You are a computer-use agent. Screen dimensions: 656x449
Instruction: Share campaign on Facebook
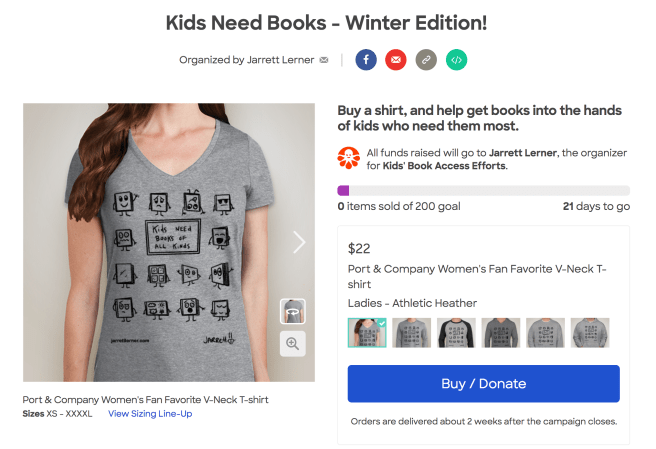(x=366, y=60)
